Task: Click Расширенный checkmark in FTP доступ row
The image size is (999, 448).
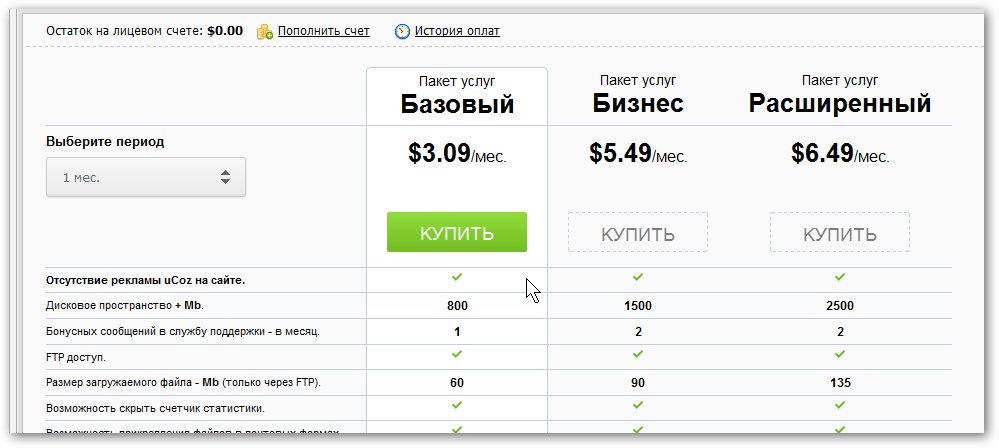Action: click(x=840, y=354)
